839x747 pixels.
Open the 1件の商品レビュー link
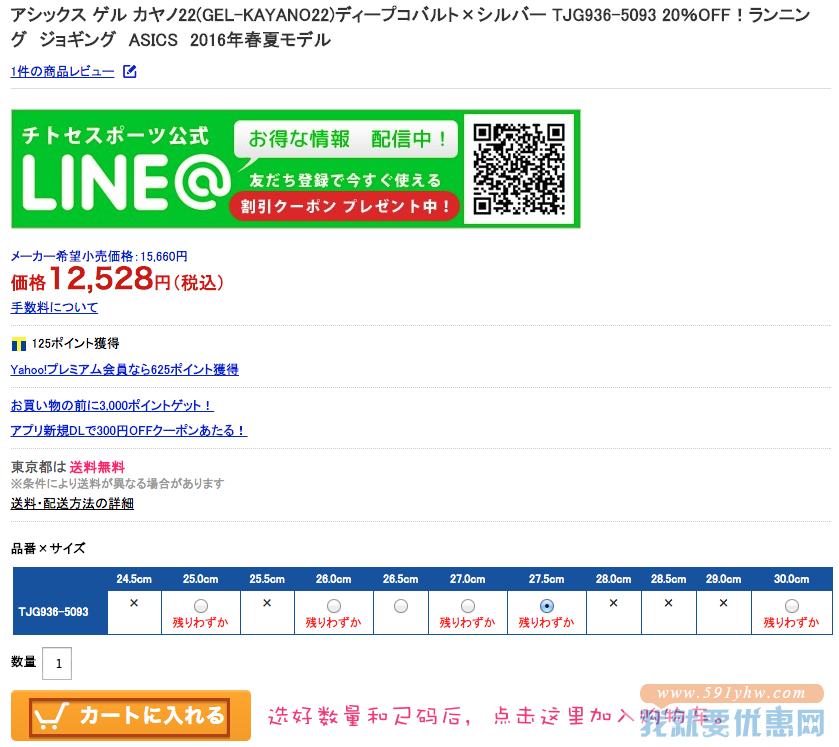62,72
